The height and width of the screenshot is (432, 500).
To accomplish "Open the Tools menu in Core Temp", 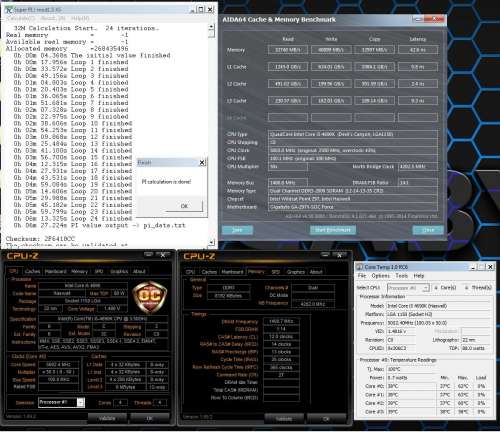I will (x=402, y=276).
